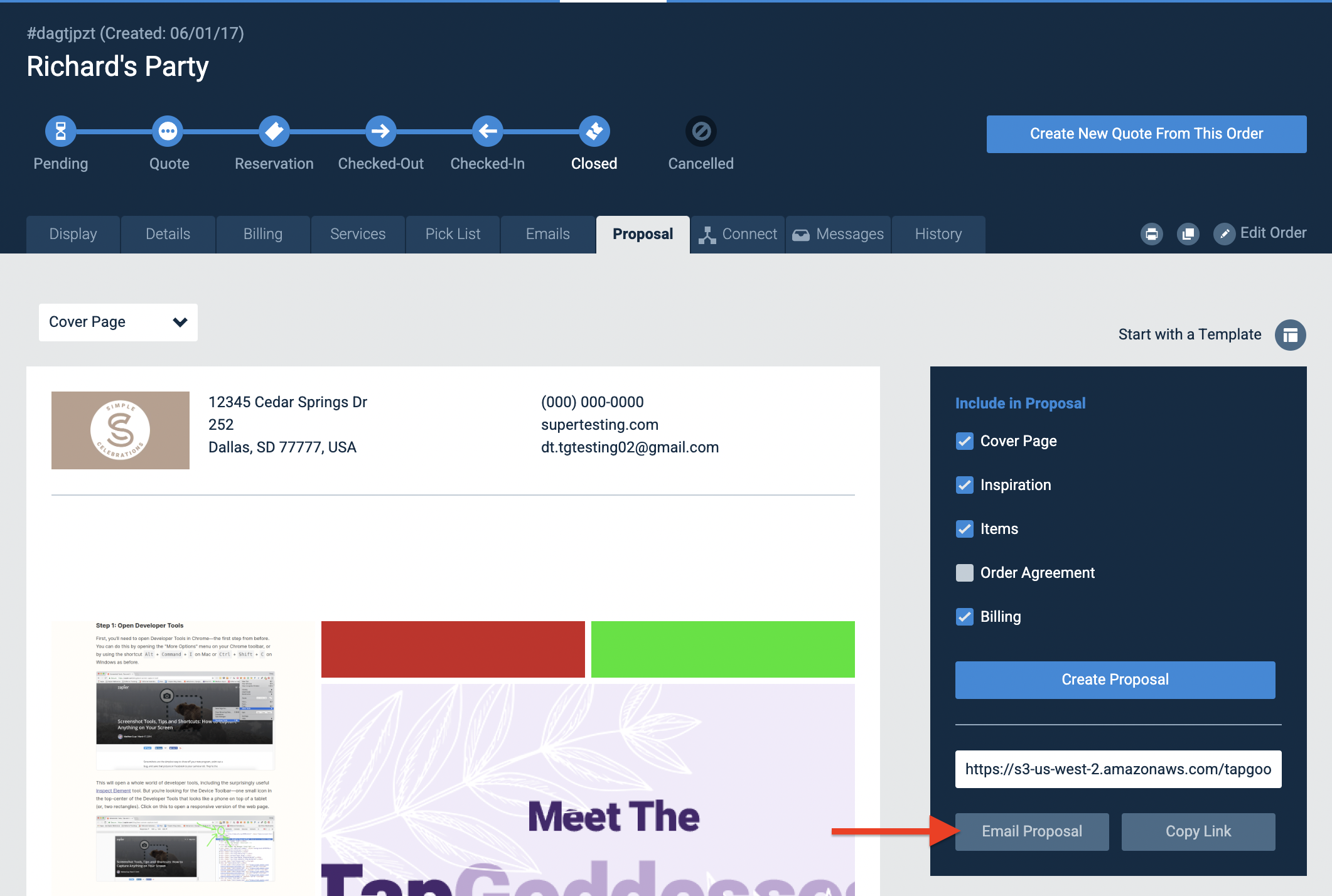Click the print order icon

pyautogui.click(x=1152, y=234)
